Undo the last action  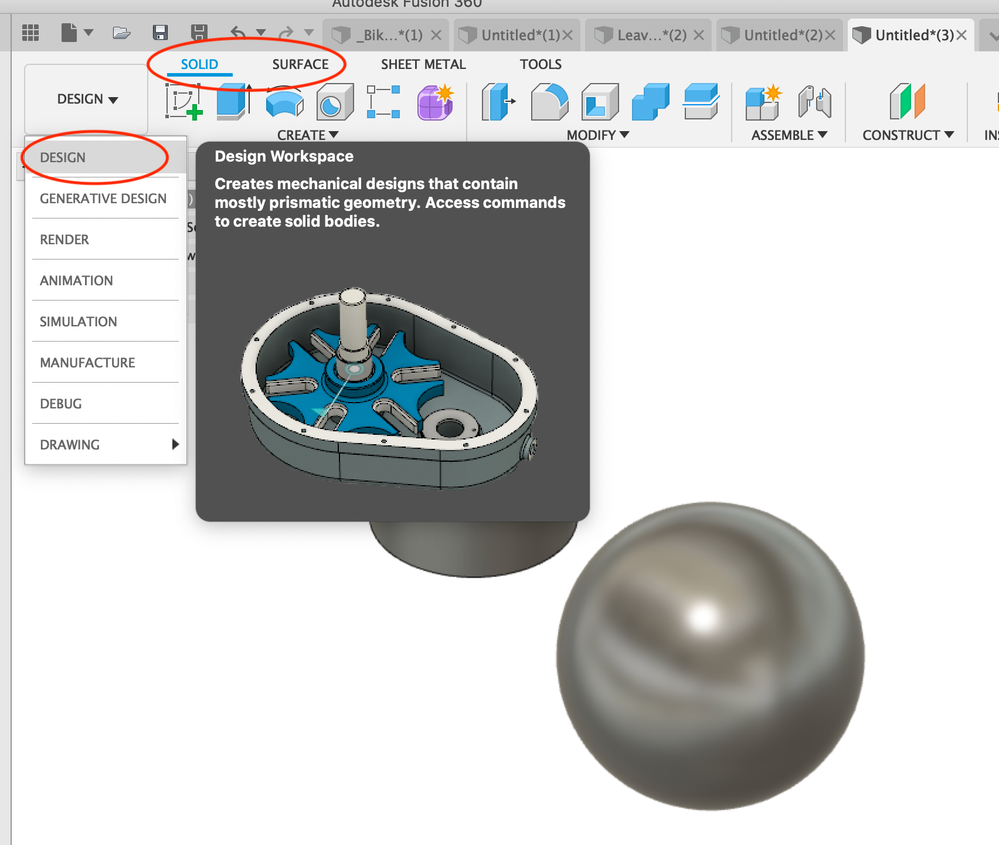238,32
